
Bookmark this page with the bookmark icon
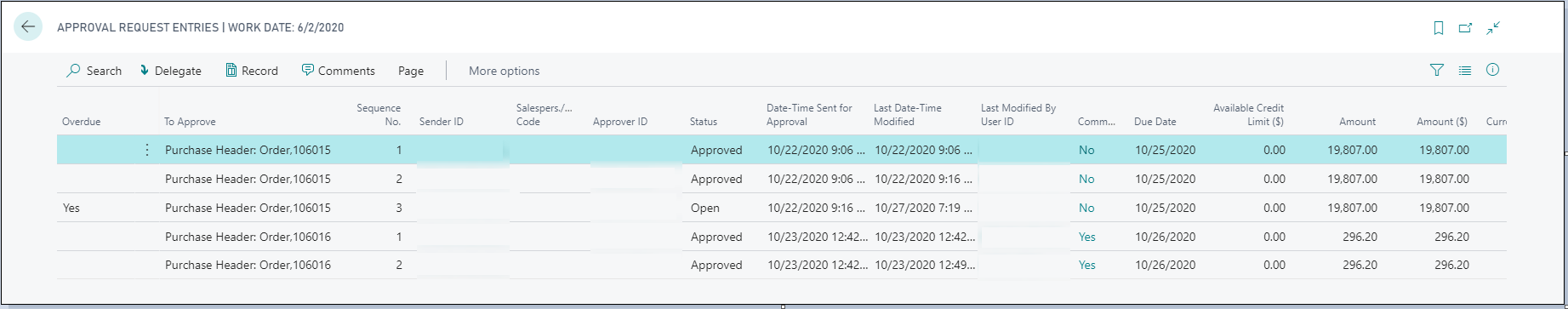pyautogui.click(x=1439, y=28)
